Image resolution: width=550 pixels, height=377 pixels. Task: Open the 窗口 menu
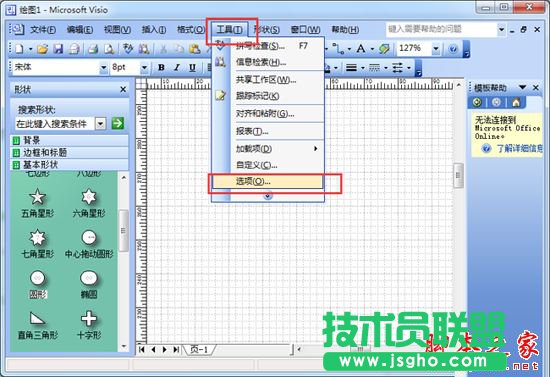(x=305, y=30)
